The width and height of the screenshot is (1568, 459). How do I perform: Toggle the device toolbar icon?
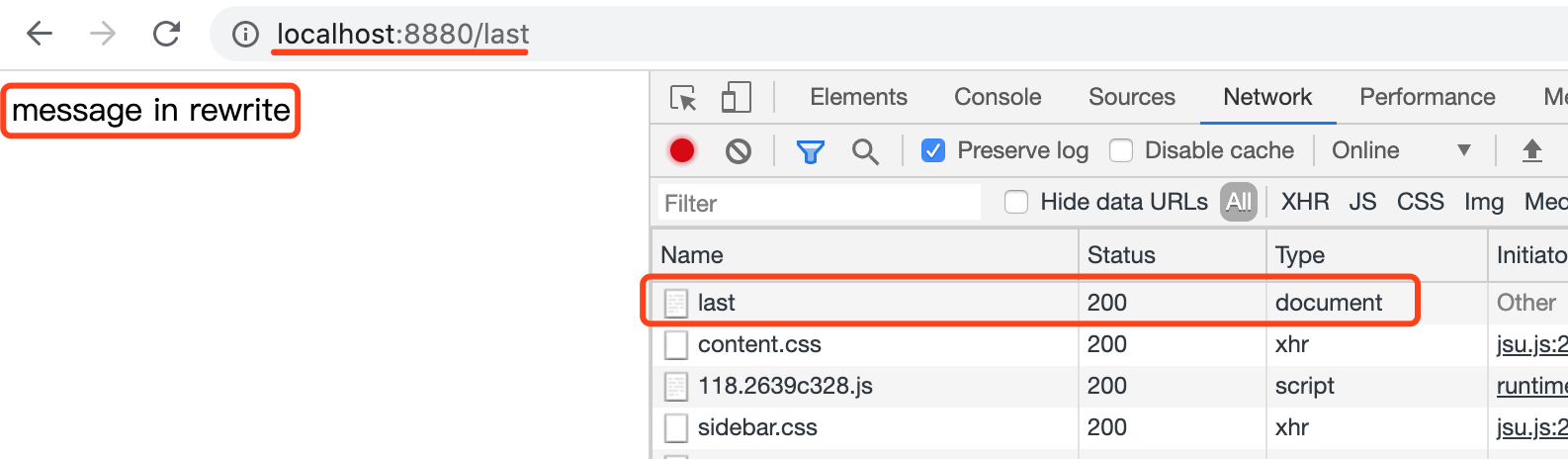coord(737,97)
